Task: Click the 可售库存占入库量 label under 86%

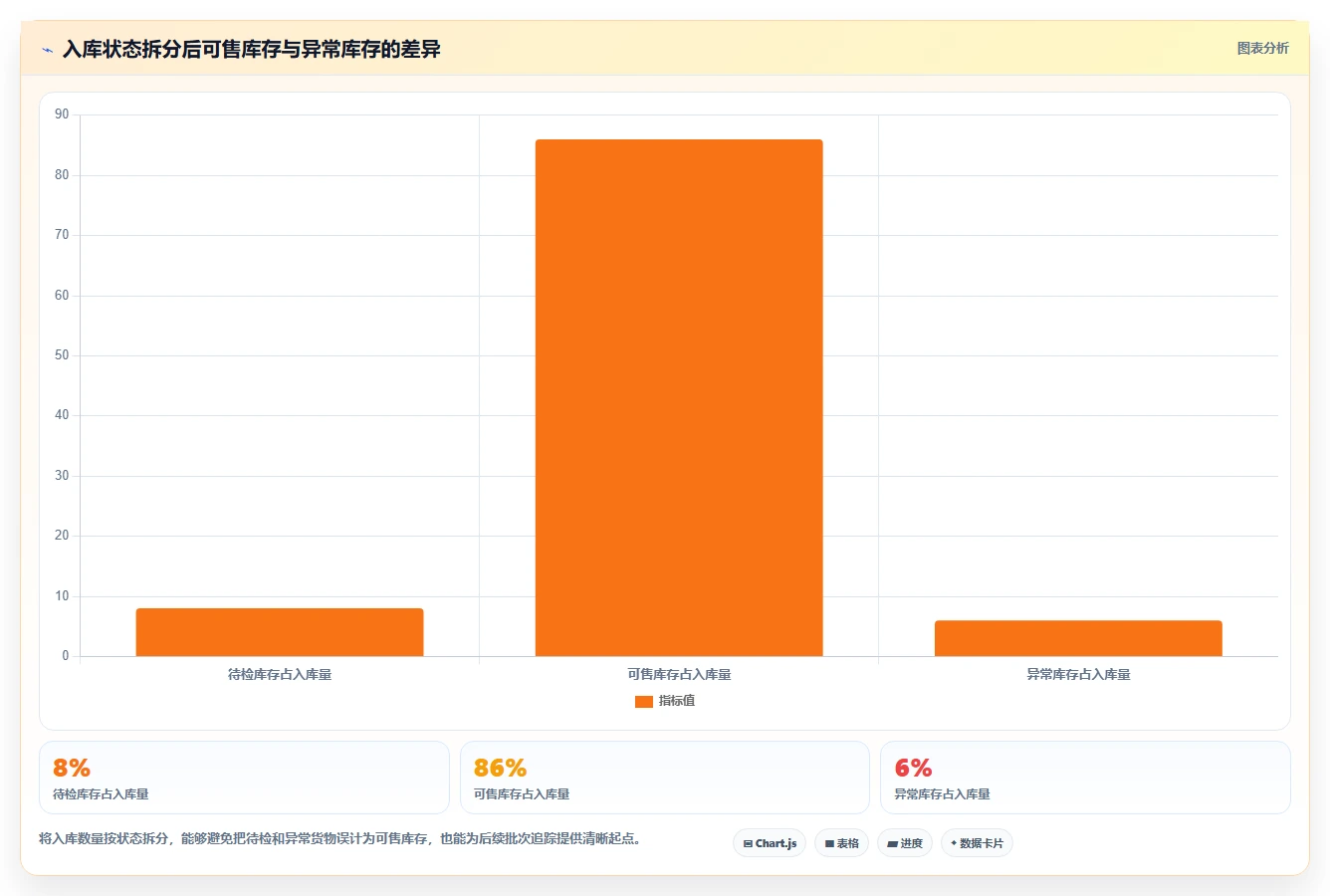Action: click(522, 794)
